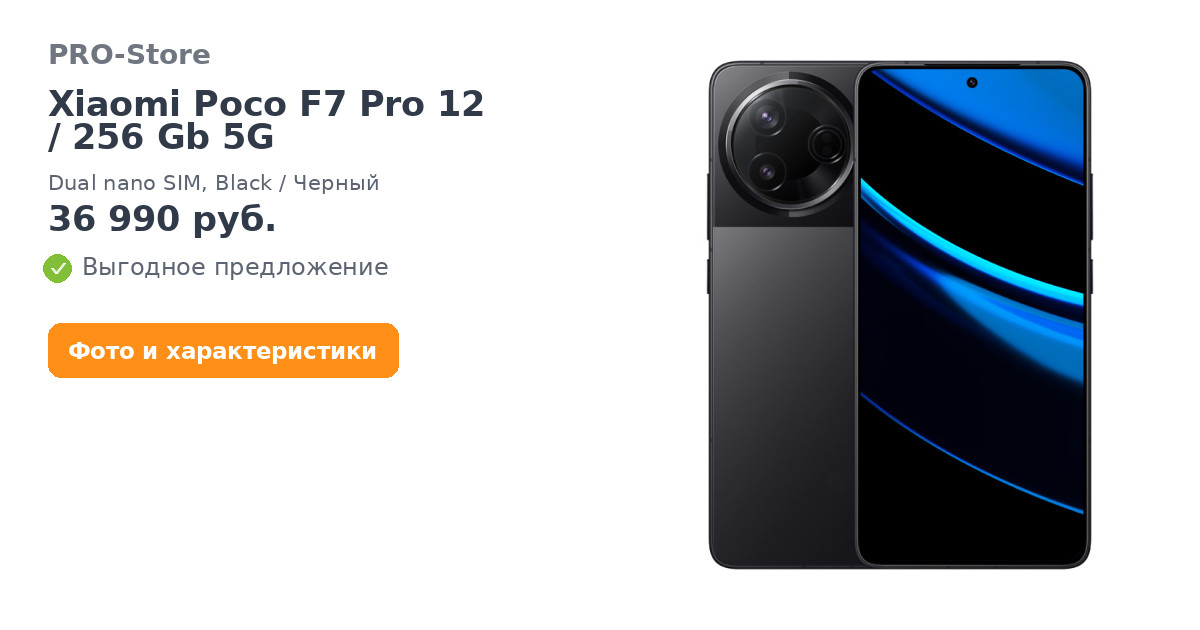Viewport: 1200px width, 630px height.
Task: Select the upper-left rear camera lens
Action: 768,120
